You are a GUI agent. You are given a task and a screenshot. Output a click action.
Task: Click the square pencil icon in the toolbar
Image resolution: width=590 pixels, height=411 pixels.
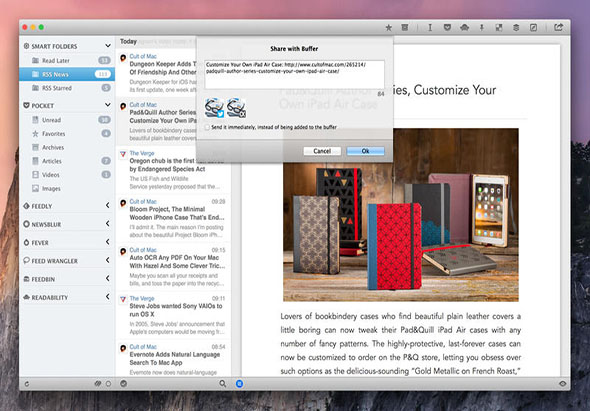point(534,27)
